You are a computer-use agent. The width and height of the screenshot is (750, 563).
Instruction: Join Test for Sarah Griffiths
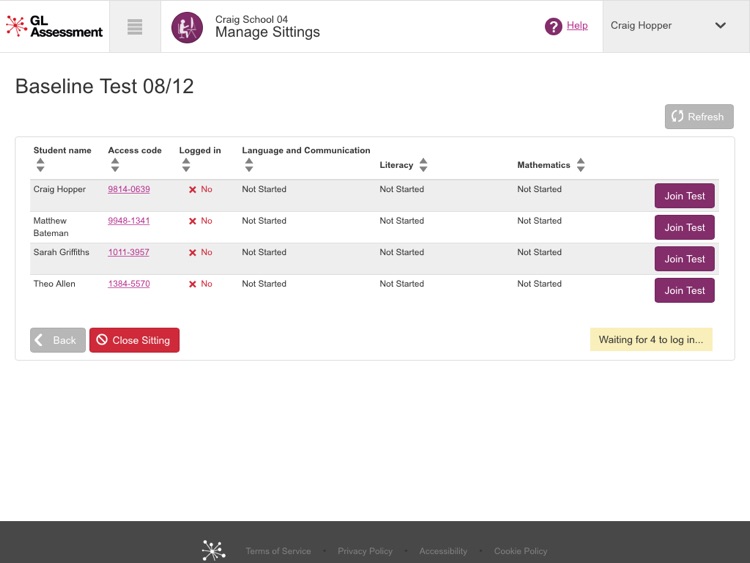684,259
